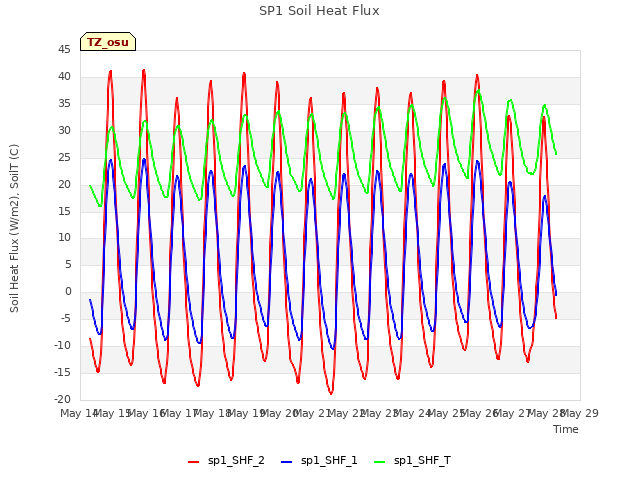Click the blue sp1_SHF_1 legend swatch
640x480 pixels.
(x=287, y=462)
